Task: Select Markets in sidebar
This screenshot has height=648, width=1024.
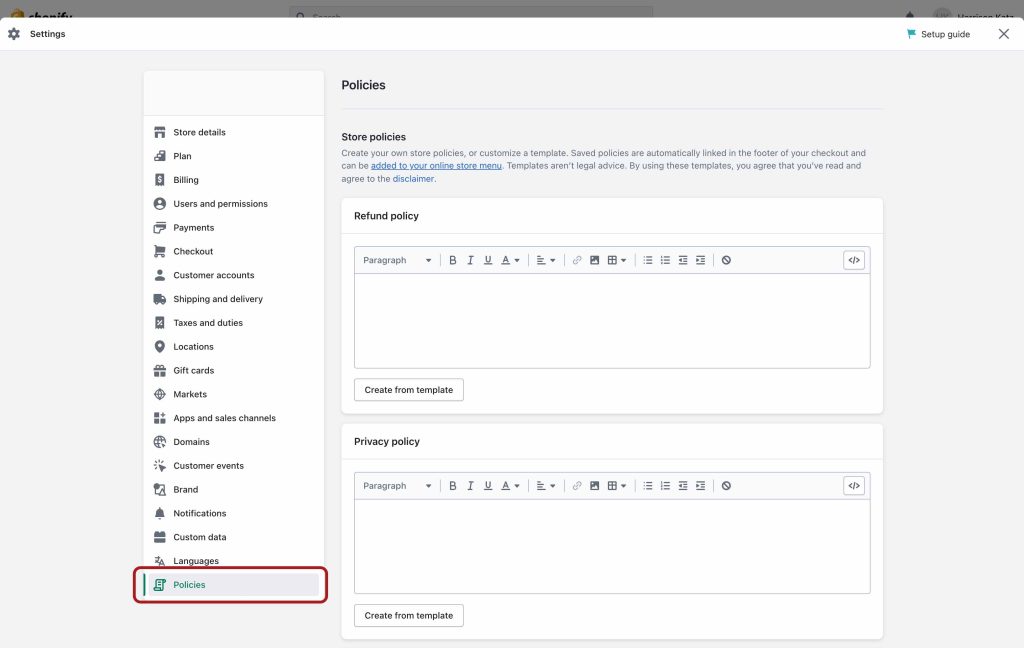Action: (x=234, y=395)
